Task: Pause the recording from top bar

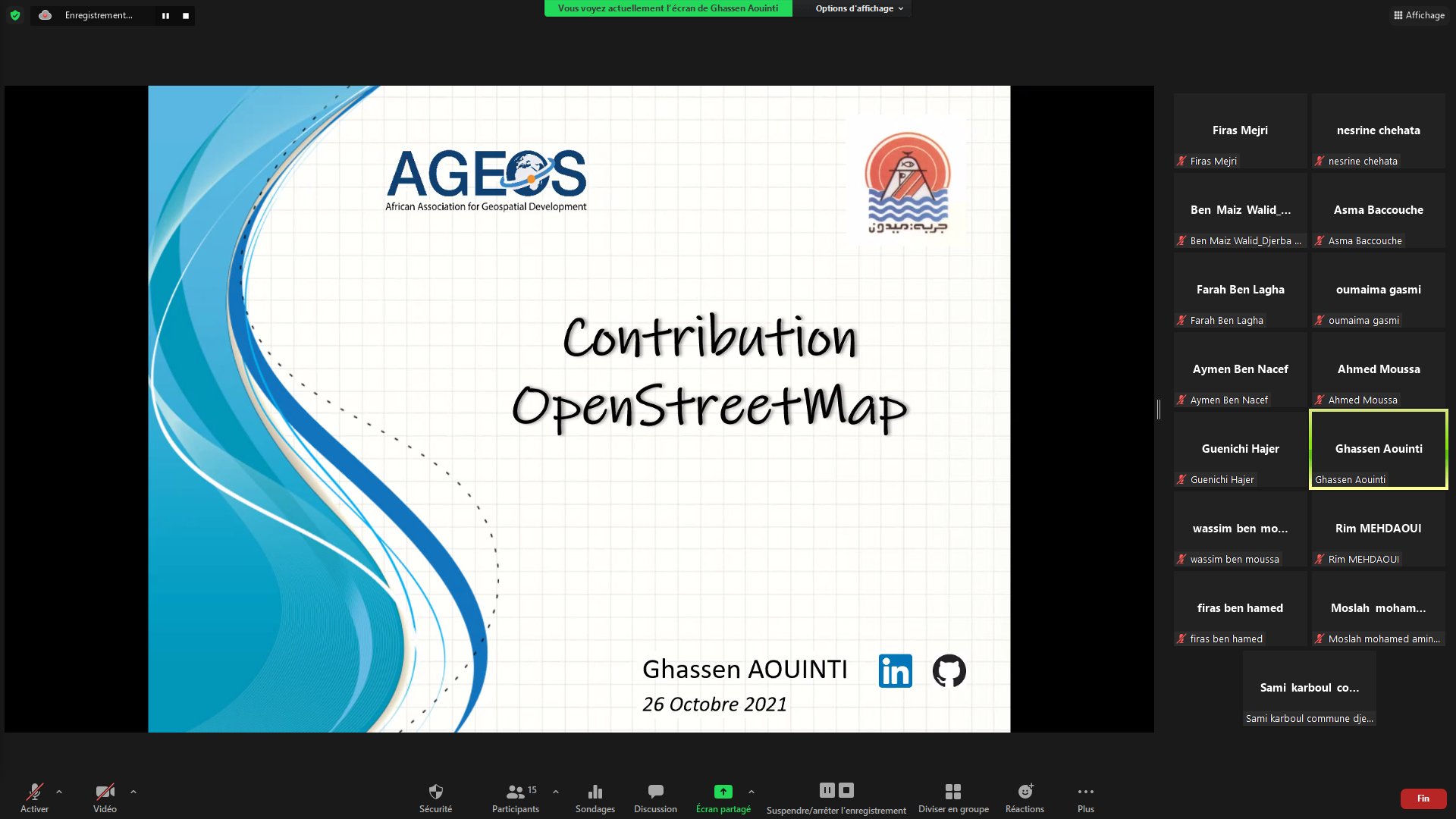Action: [165, 15]
